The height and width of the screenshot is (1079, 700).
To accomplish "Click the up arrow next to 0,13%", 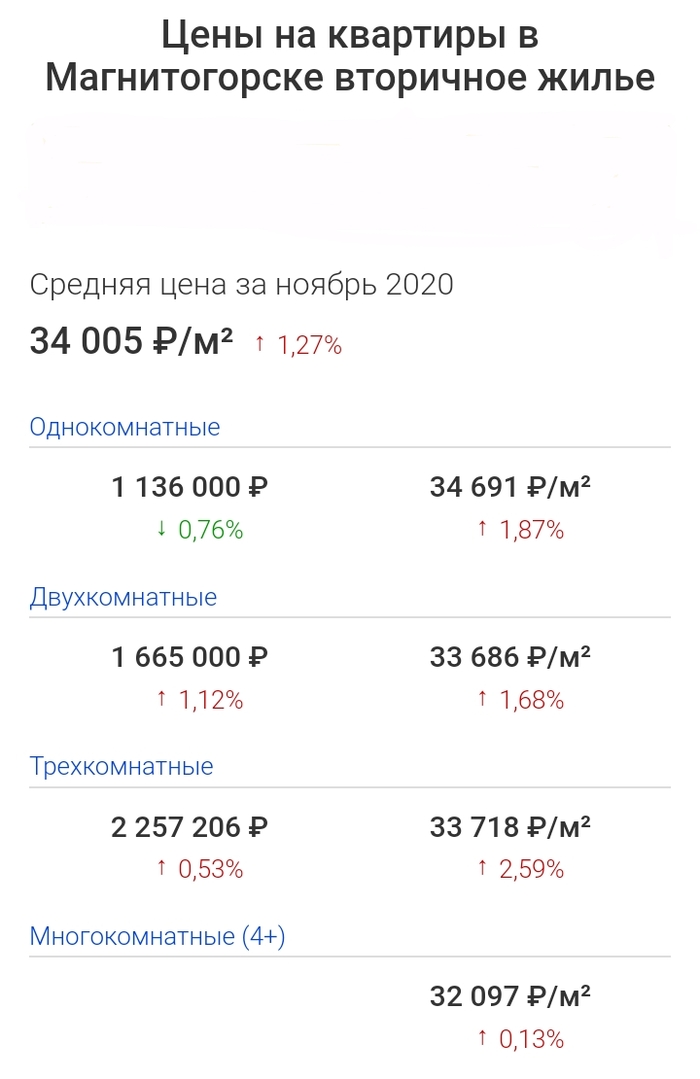I will coord(482,1039).
